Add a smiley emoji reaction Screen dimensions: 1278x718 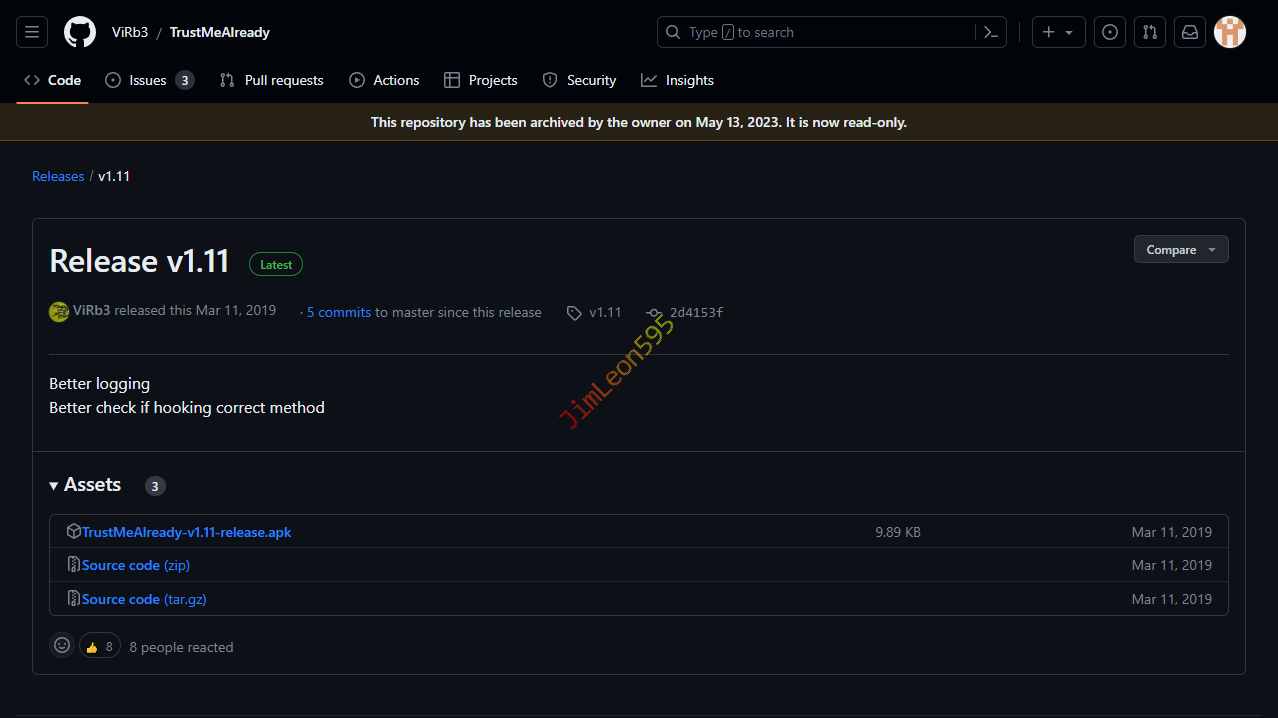tap(62, 646)
